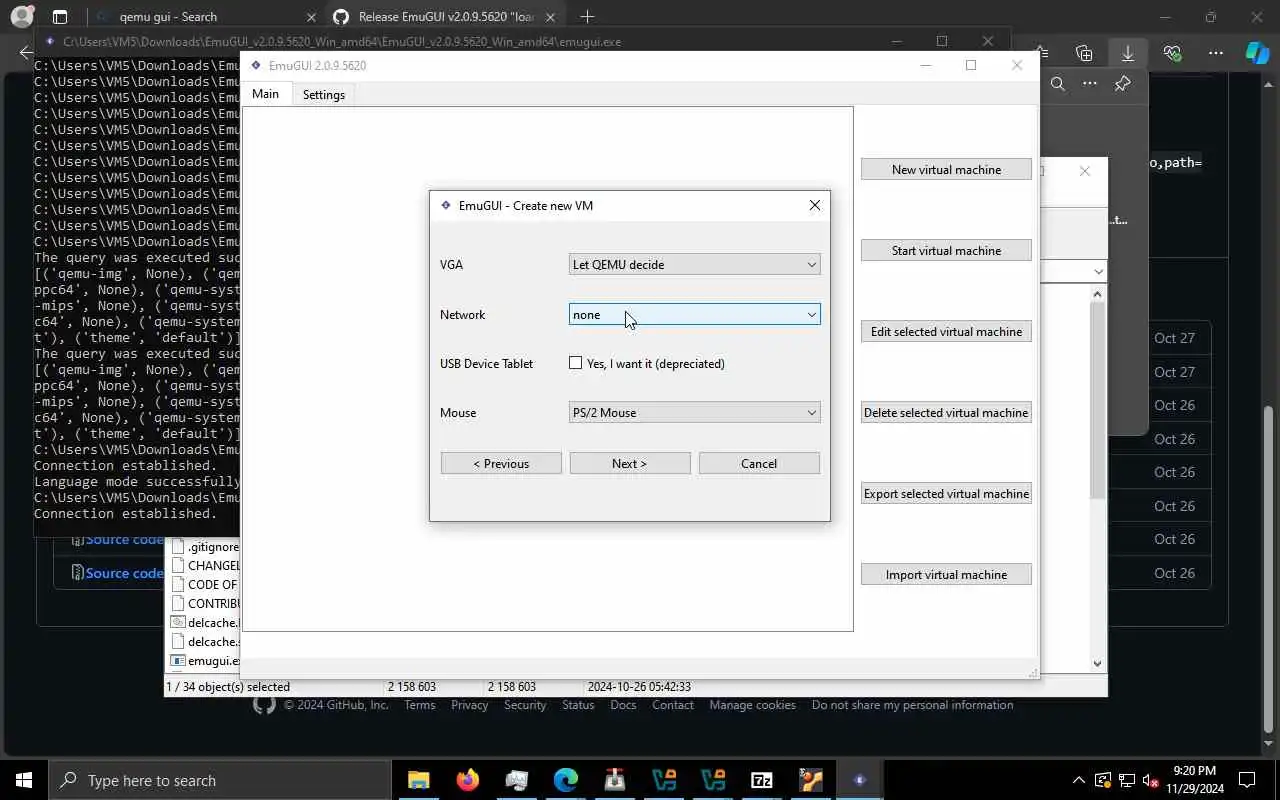Viewport: 1280px width, 800px height.
Task: Click scroll down arrow in file manager window
Action: coord(1097,663)
